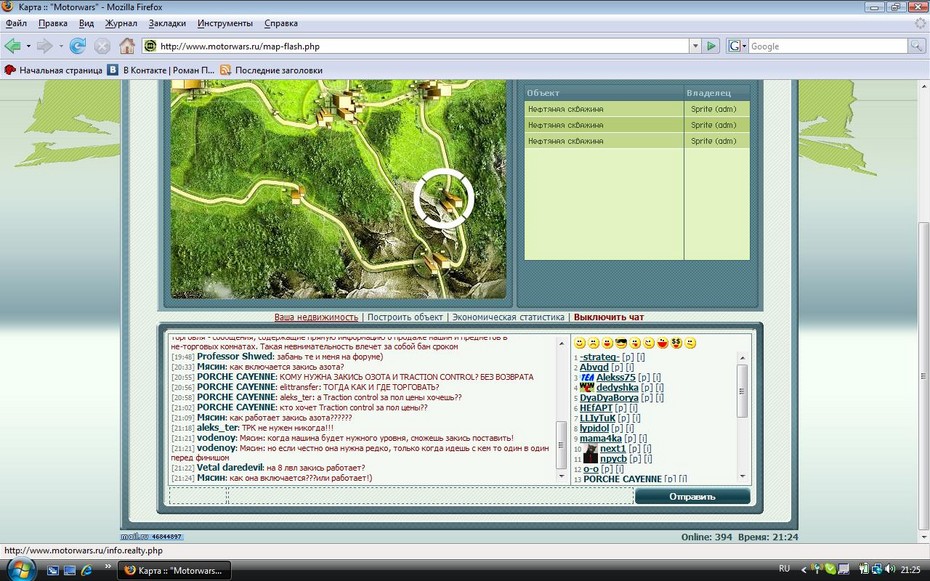Image resolution: width=930 pixels, height=581 pixels.
Task: Go back with the Firefox back arrow
Action: pyautogui.click(x=12, y=46)
